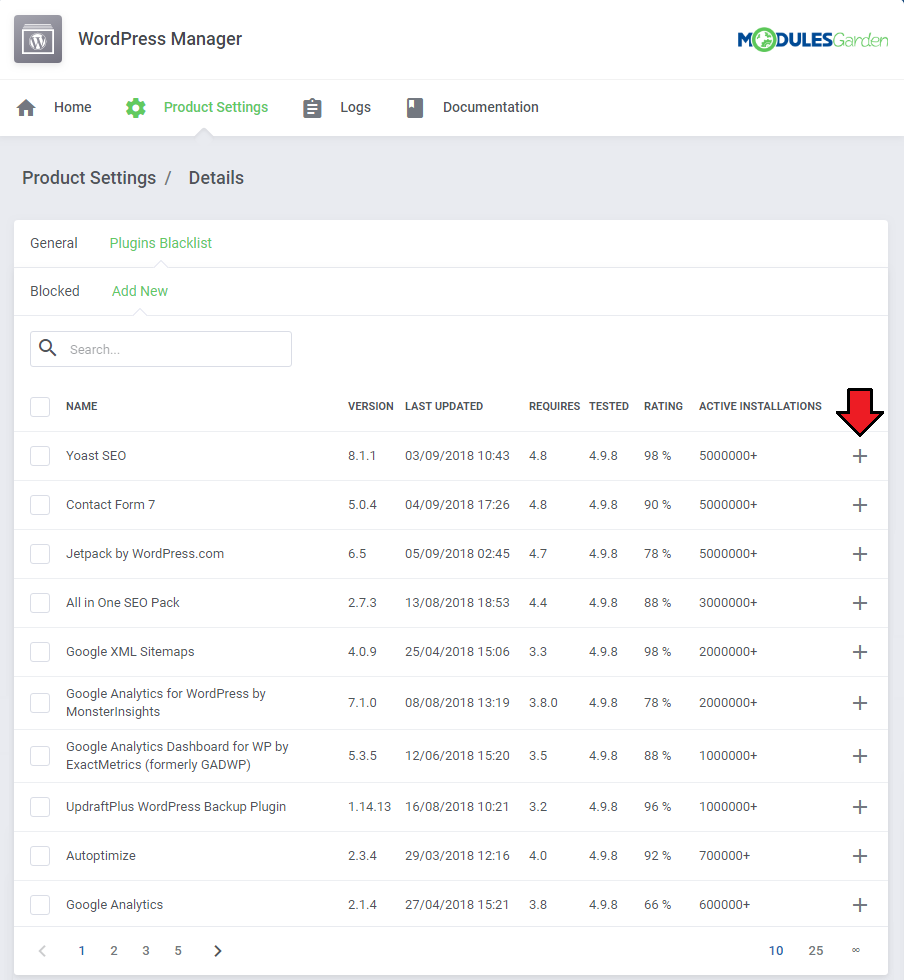
Task: Sort by NAME column header
Action: [x=82, y=406]
